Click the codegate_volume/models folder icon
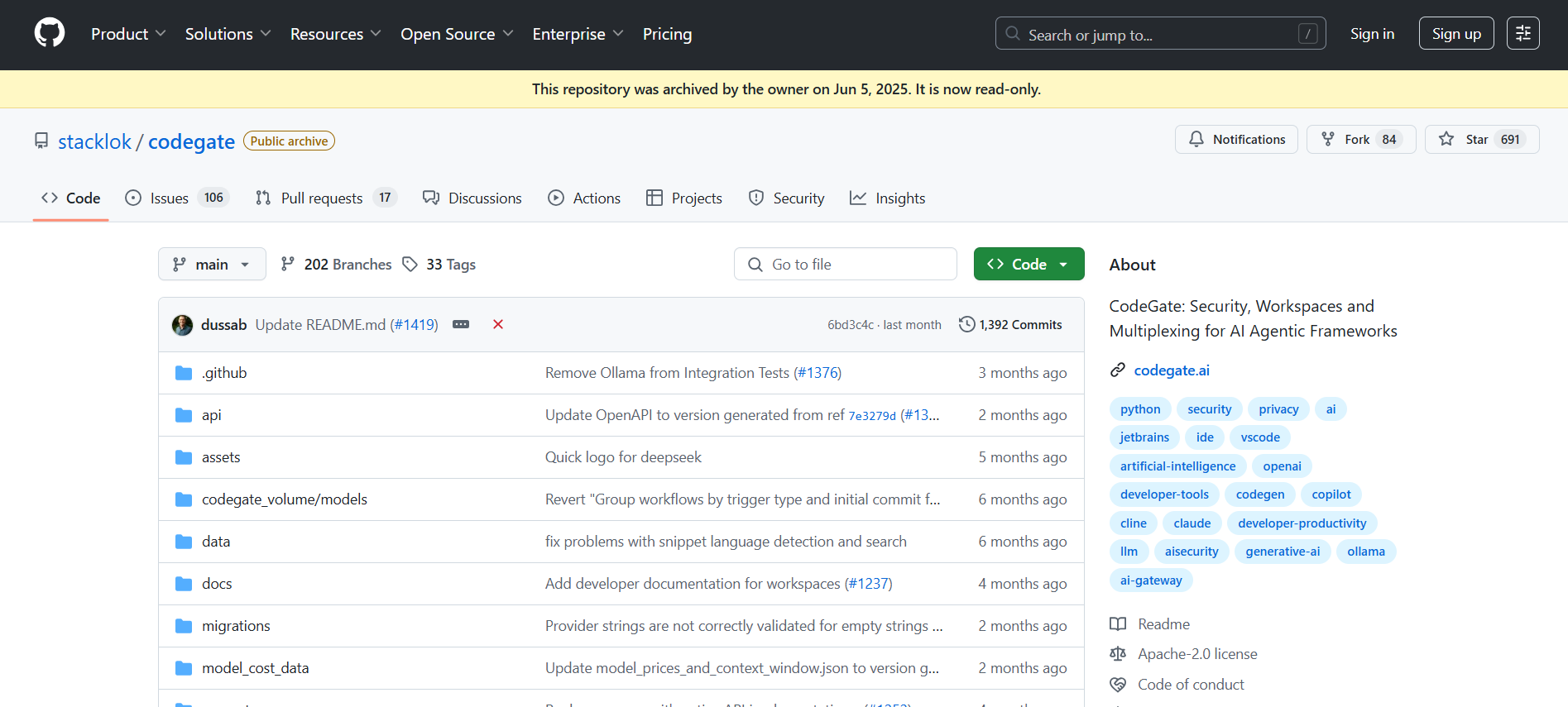1568x707 pixels. [x=184, y=499]
